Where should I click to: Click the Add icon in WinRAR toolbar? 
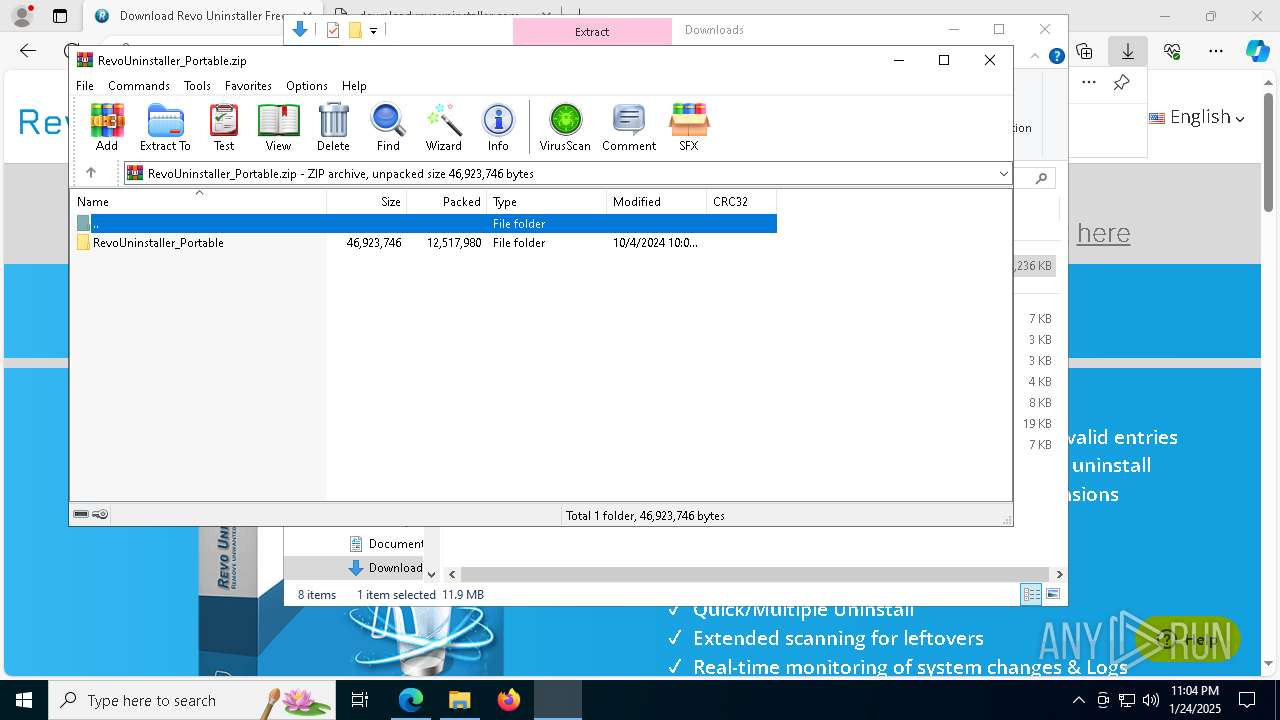tap(107, 127)
